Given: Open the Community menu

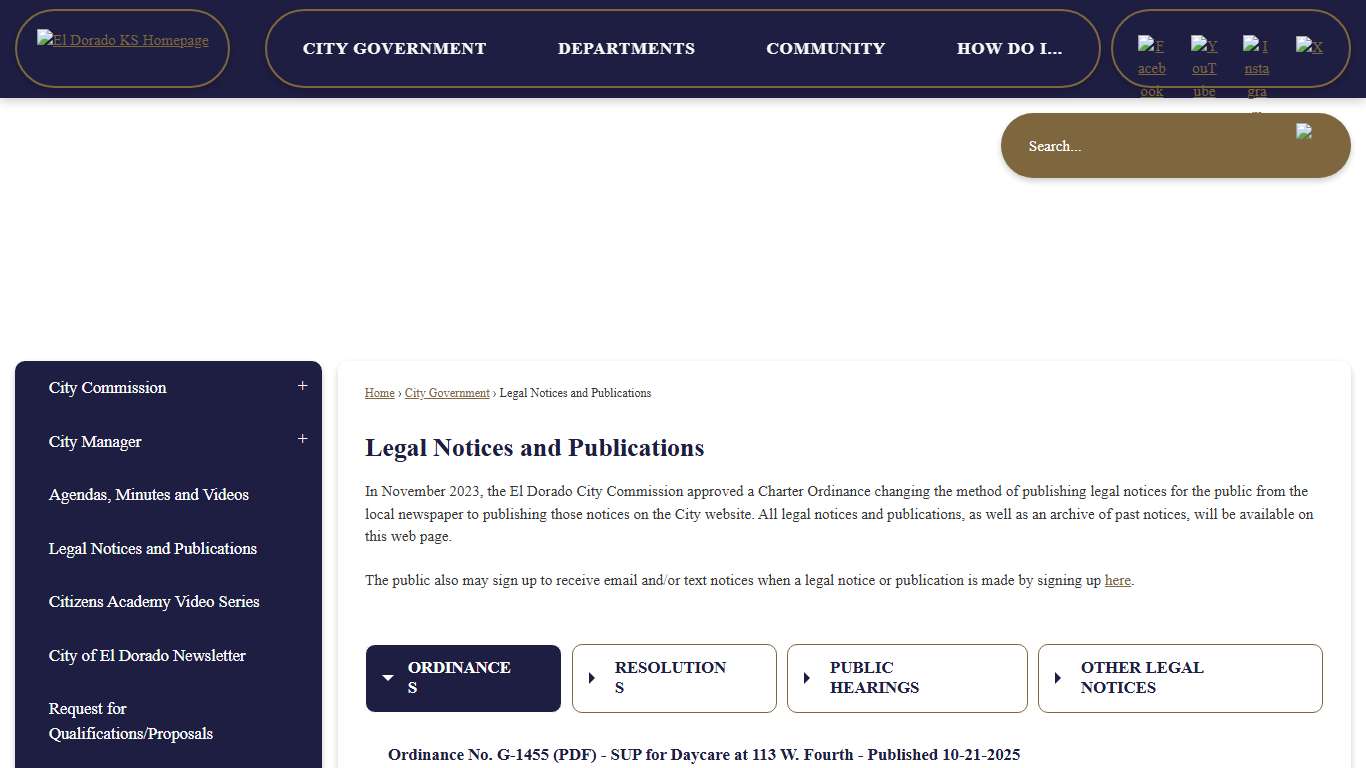Looking at the screenshot, I should 825,48.
